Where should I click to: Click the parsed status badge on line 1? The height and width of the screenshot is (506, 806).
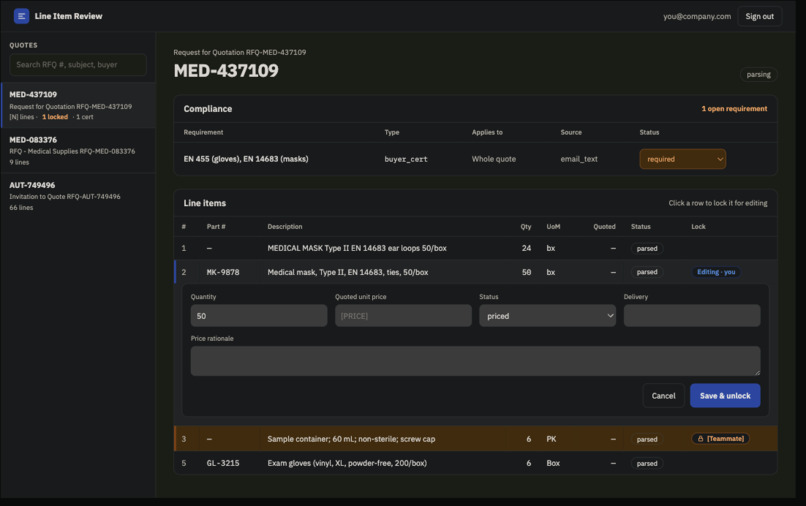pos(647,248)
